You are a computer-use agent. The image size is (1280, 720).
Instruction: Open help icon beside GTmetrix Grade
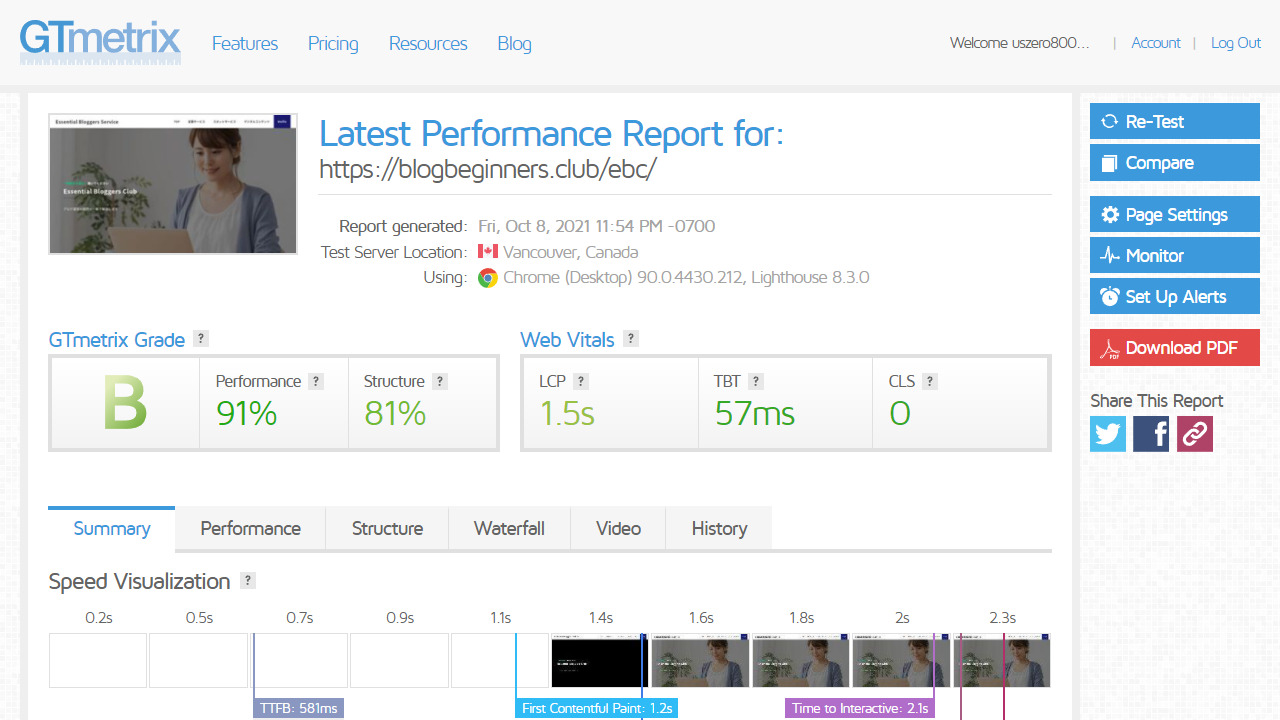tap(201, 338)
